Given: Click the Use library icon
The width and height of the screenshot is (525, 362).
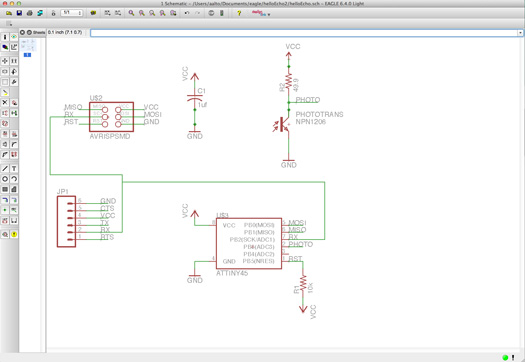Looking at the screenshot, I should pyautogui.click(x=93, y=13).
